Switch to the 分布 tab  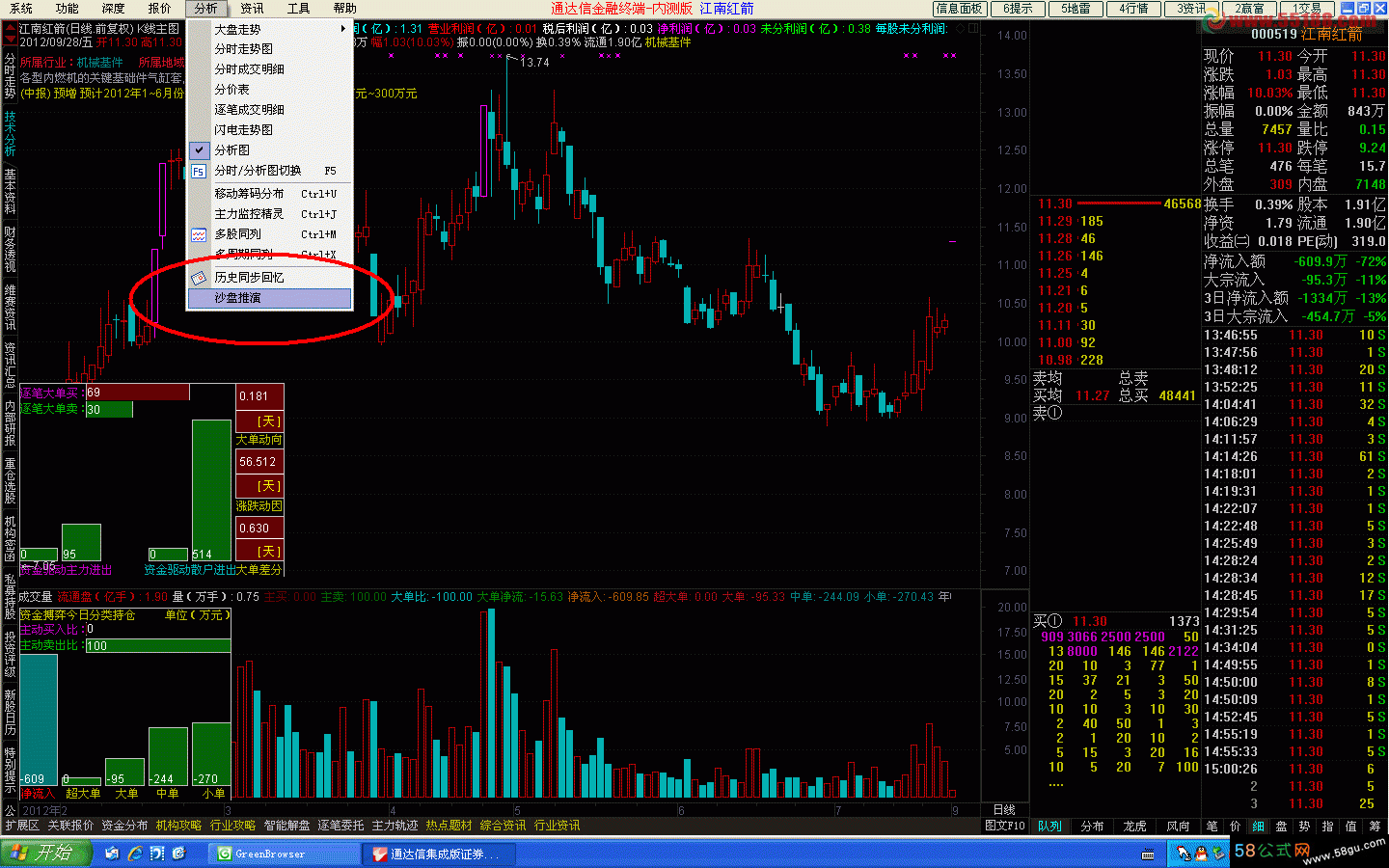[1092, 826]
